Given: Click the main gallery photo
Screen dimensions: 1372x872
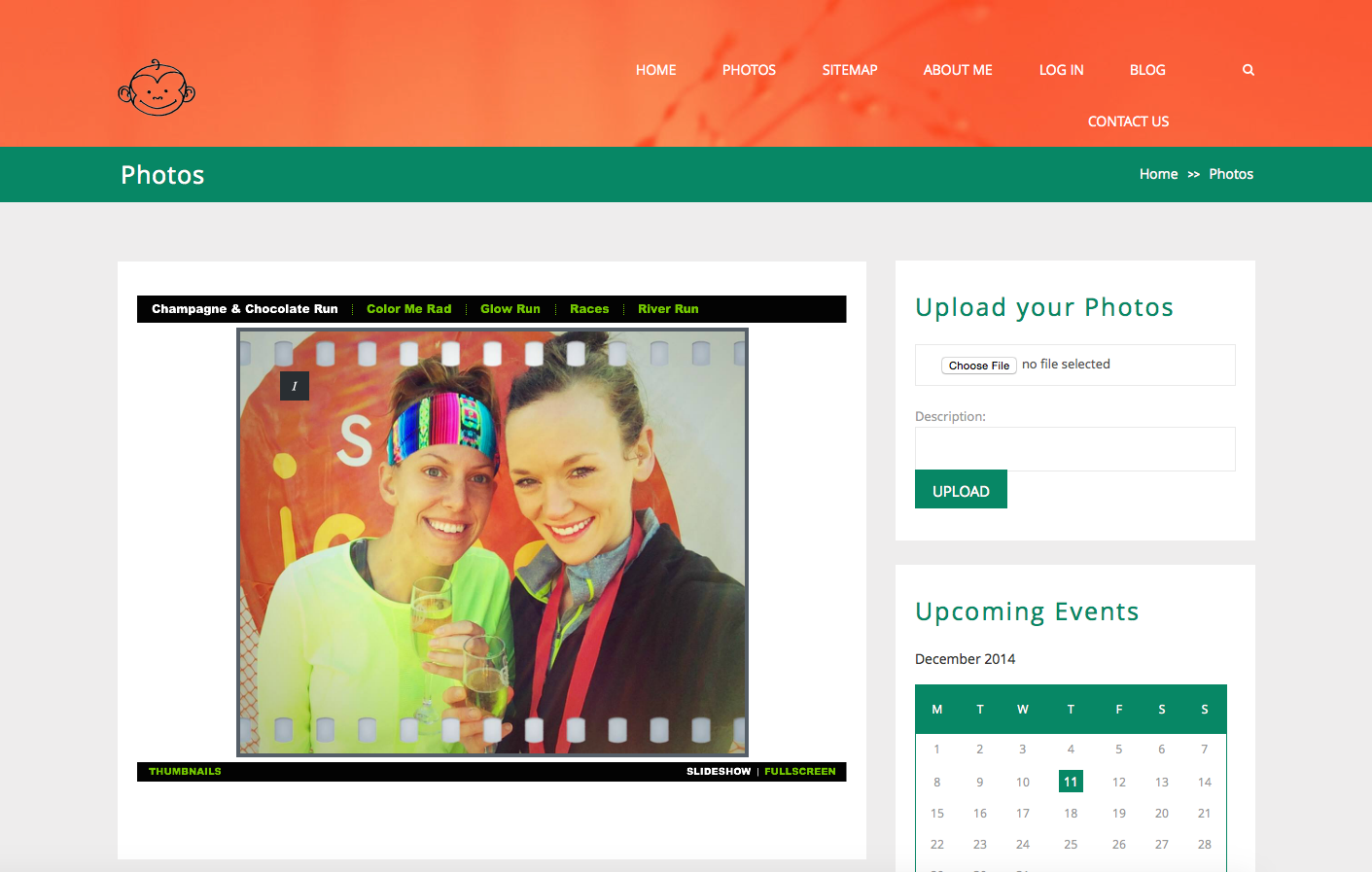Looking at the screenshot, I should coord(492,542).
